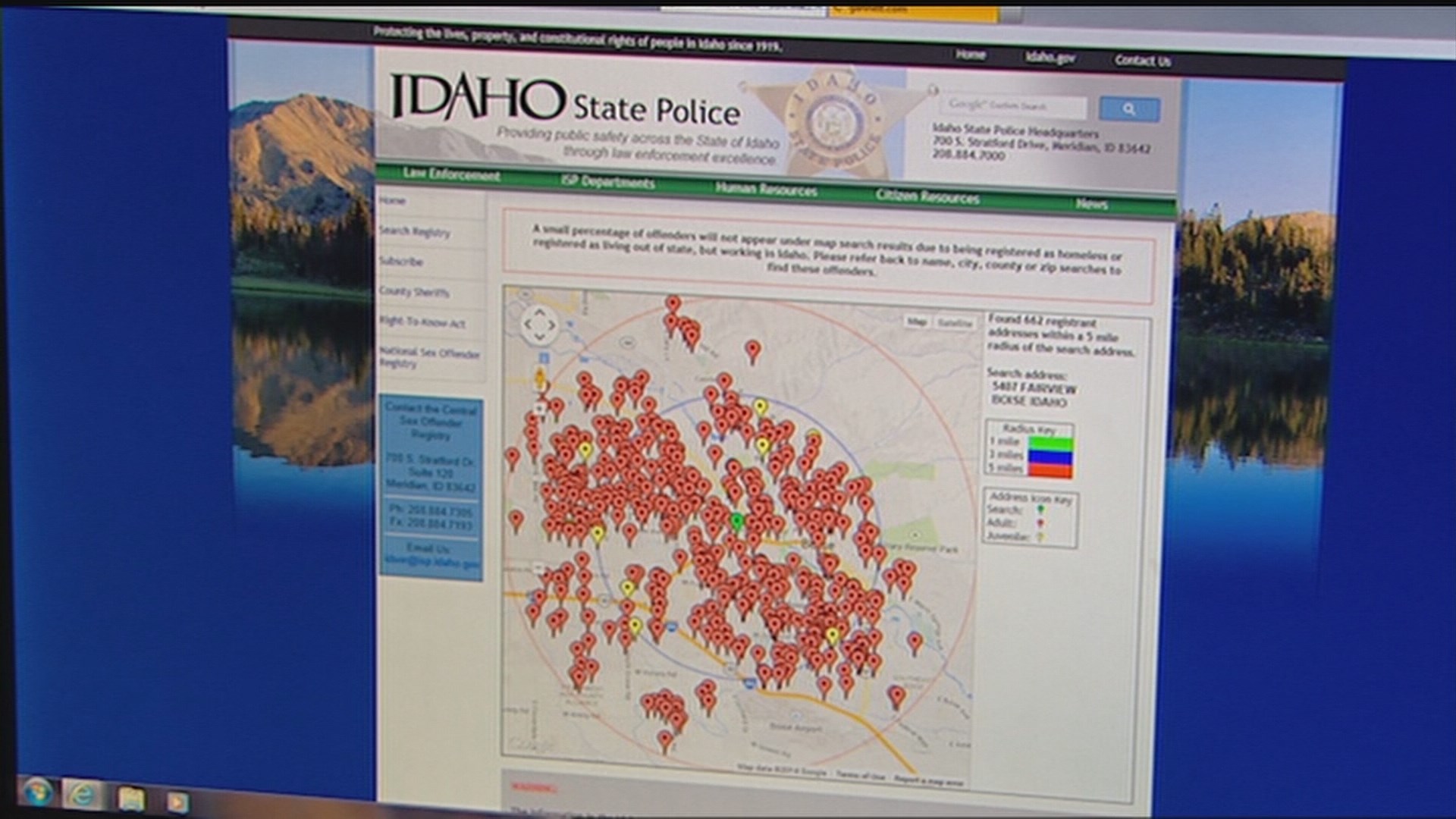
Task: Click the '208.884.7000' headquarters phone number
Action: click(x=968, y=155)
